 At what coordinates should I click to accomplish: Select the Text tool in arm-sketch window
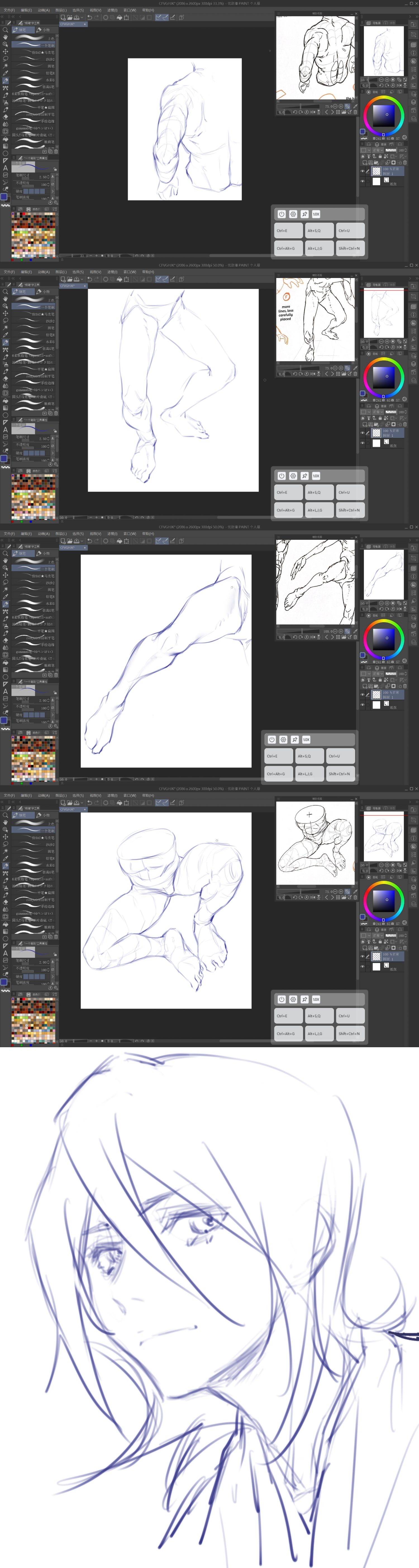point(6,168)
